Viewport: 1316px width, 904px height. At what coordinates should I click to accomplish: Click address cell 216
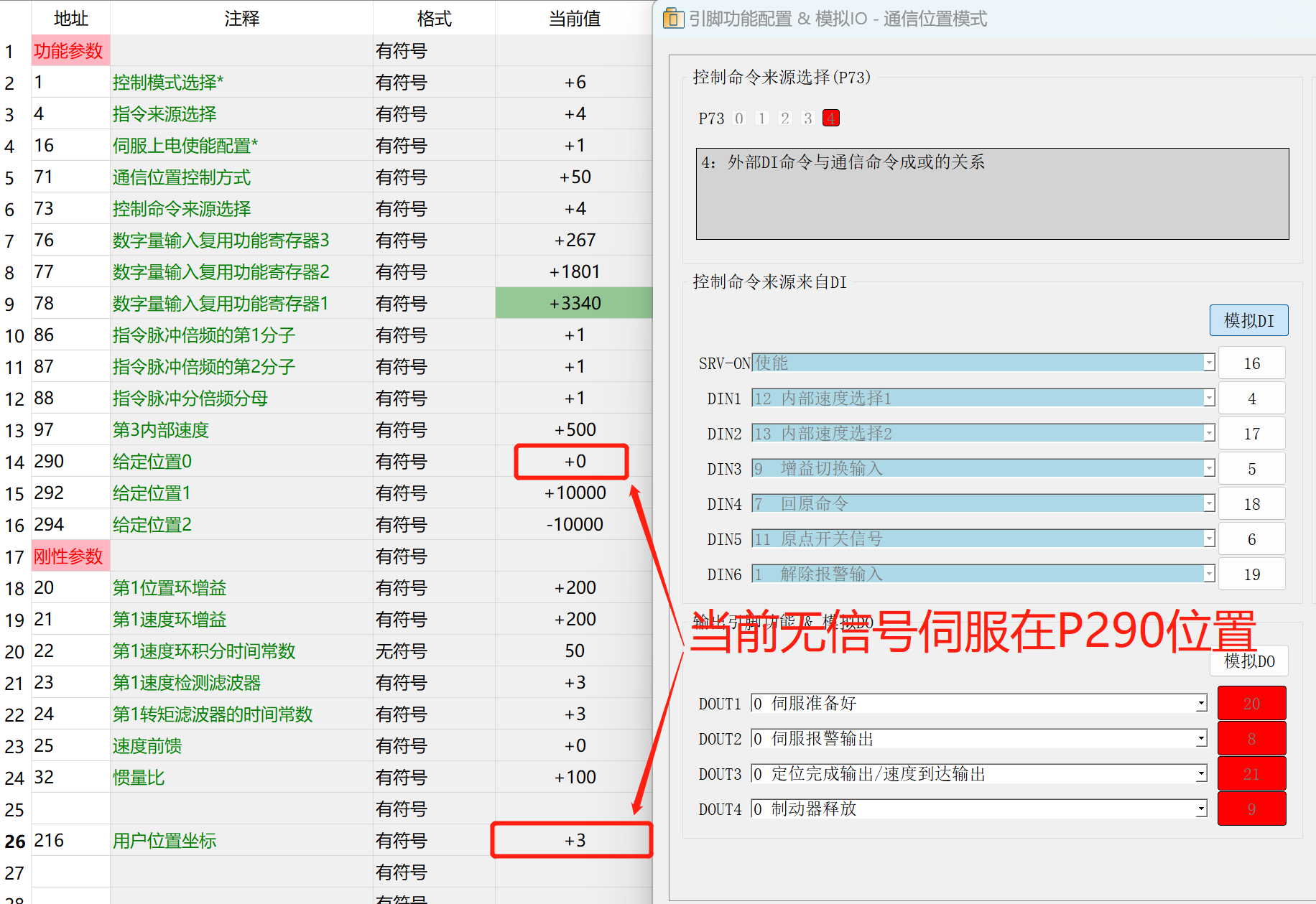click(x=70, y=841)
